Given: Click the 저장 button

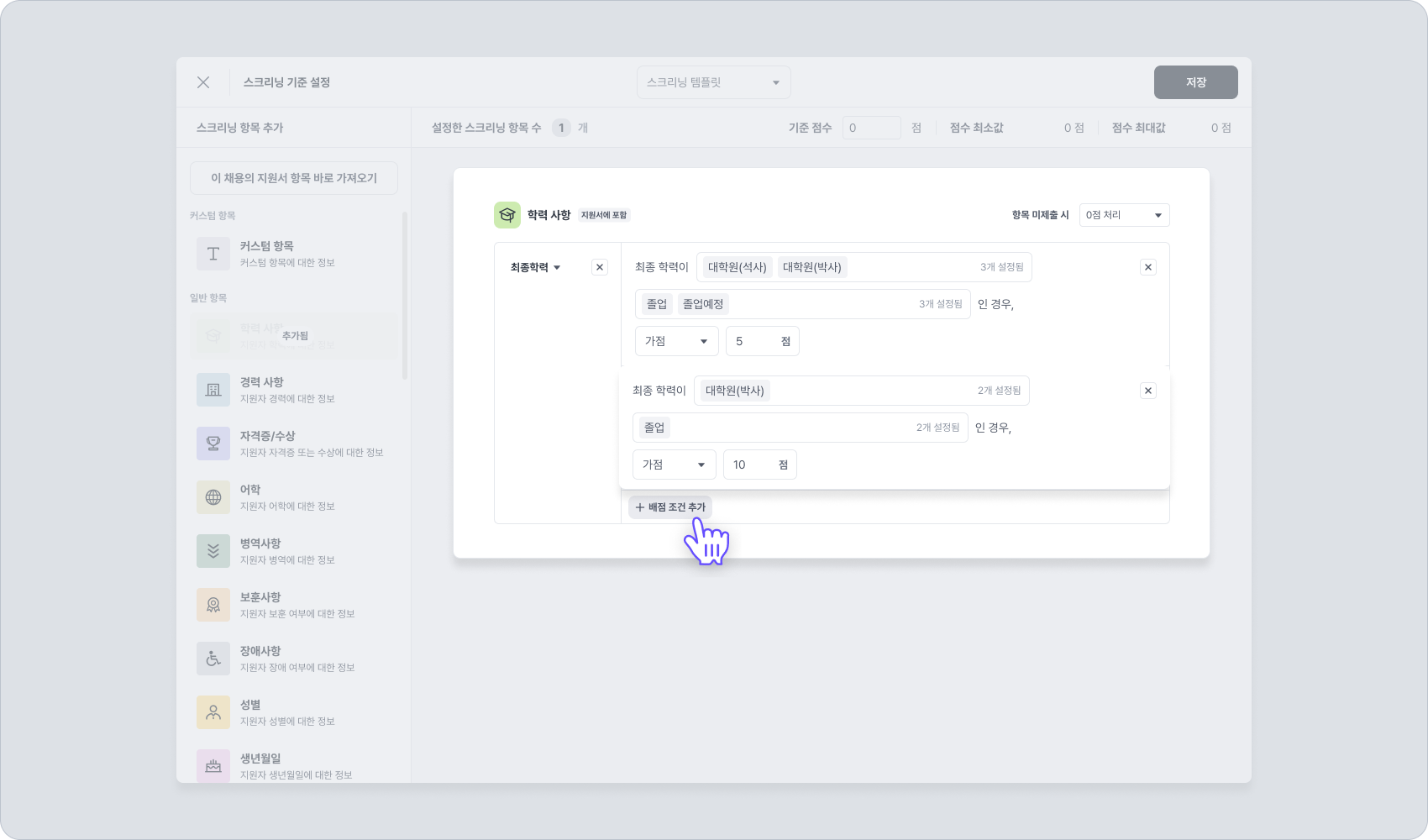Looking at the screenshot, I should (x=1196, y=82).
